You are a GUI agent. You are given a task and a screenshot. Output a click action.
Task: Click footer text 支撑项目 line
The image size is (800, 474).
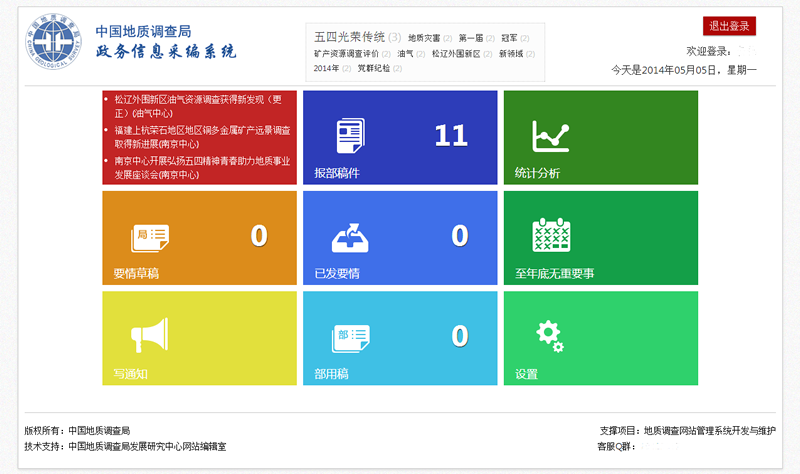688,431
